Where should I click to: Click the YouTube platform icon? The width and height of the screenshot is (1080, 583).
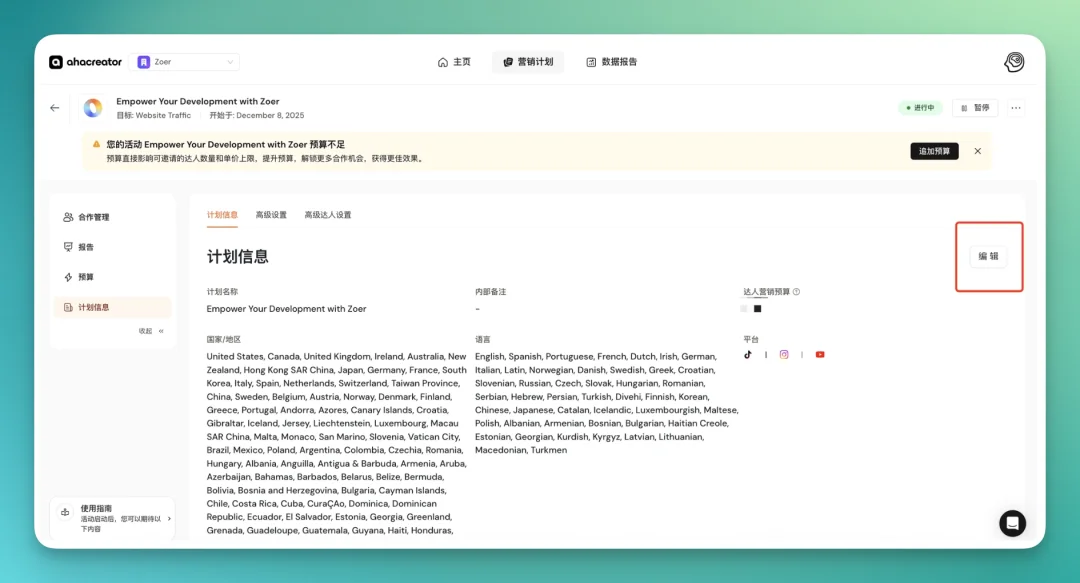pyautogui.click(x=820, y=354)
